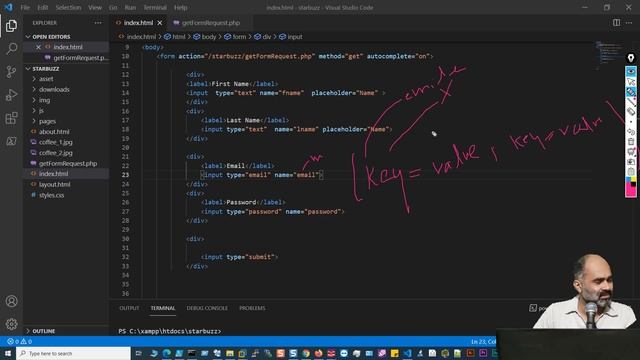Open layout.html in the file tree

click(54, 184)
